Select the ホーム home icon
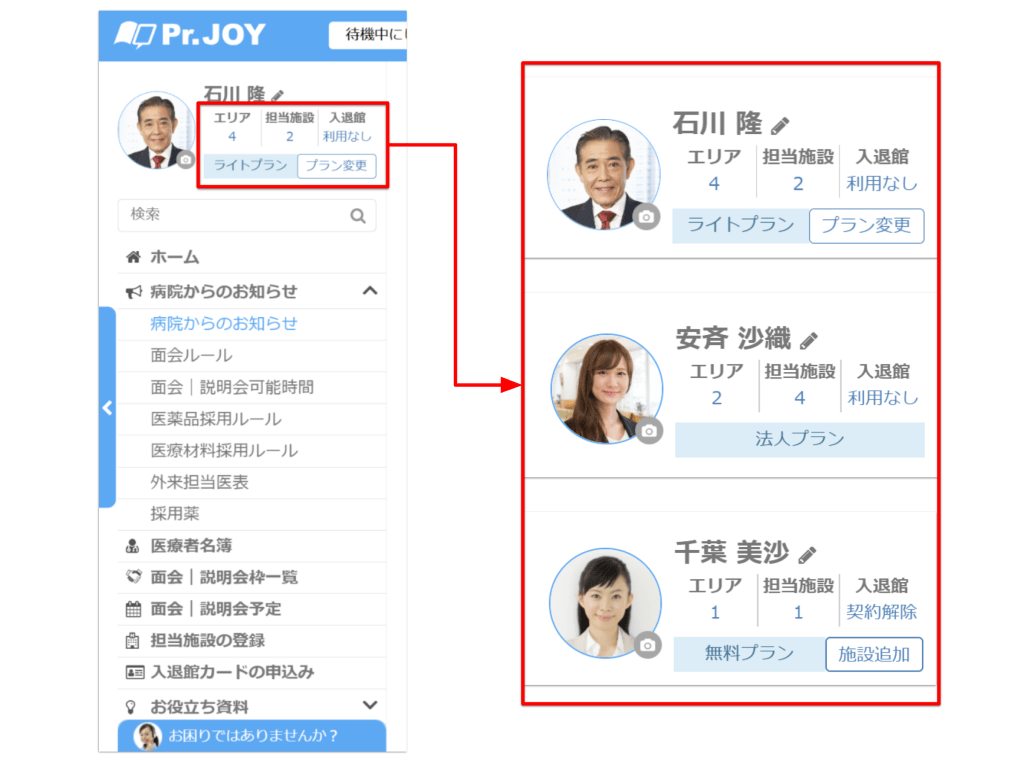Viewport: 1024px width, 768px height. click(131, 257)
